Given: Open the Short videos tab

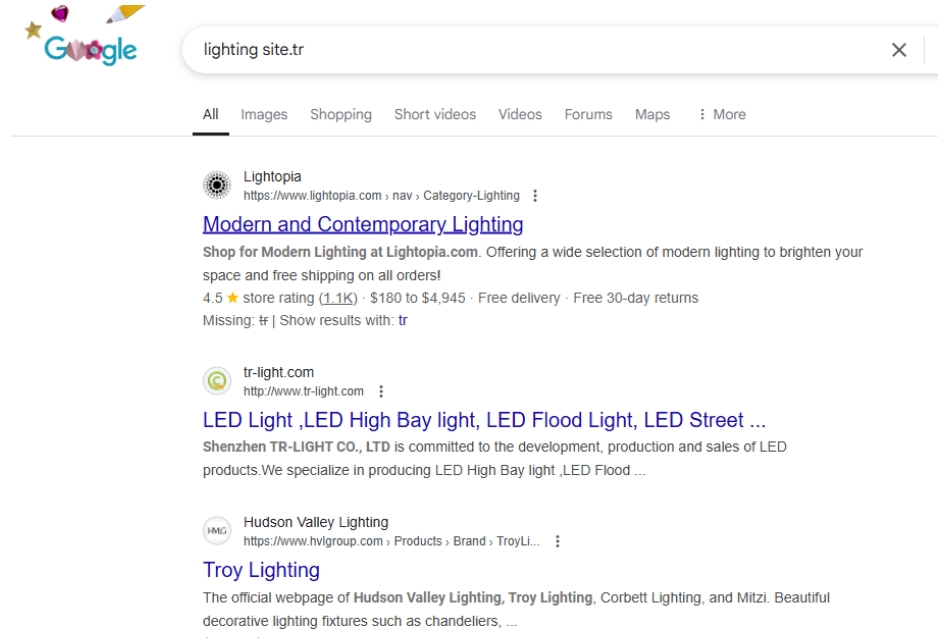Looking at the screenshot, I should pos(435,114).
